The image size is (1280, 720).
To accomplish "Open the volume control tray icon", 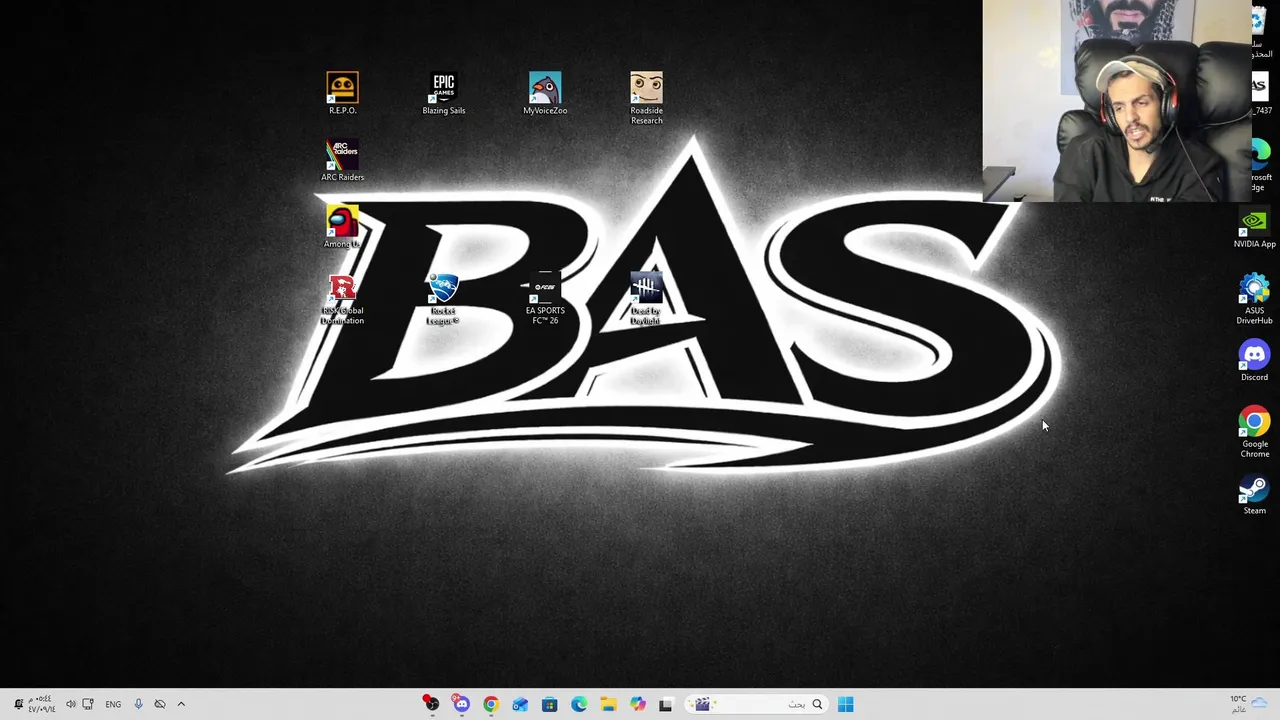I will pyautogui.click(x=71, y=704).
